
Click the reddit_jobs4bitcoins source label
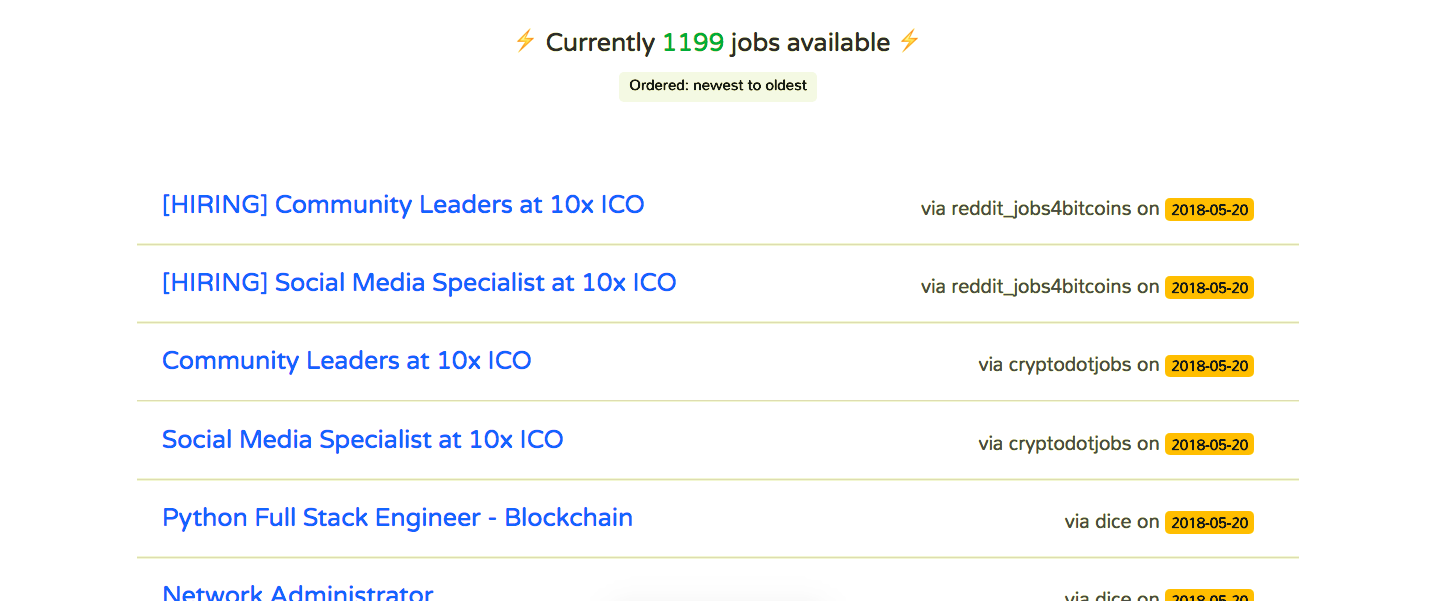(1045, 209)
